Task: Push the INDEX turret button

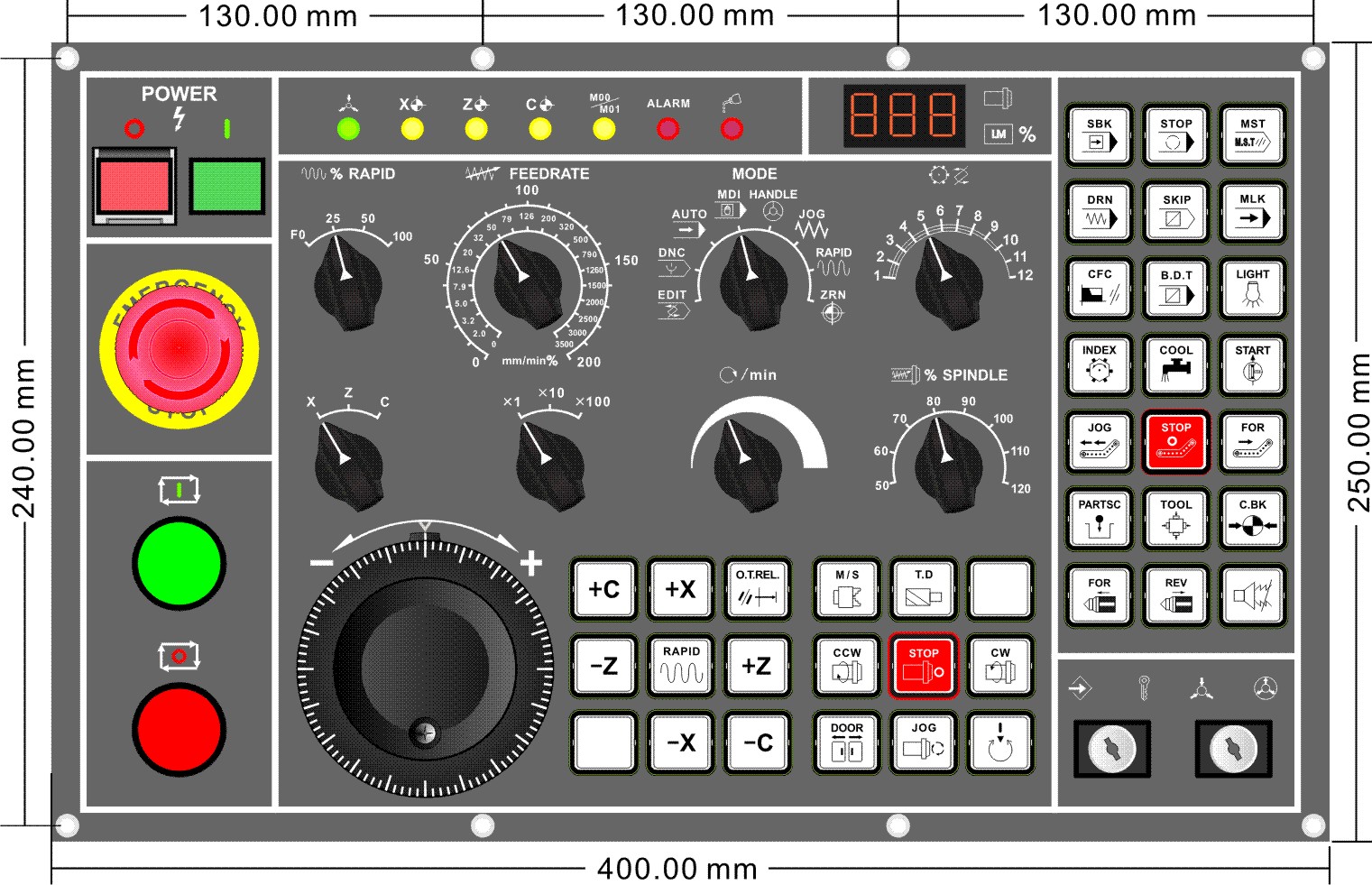Action: (x=1099, y=364)
